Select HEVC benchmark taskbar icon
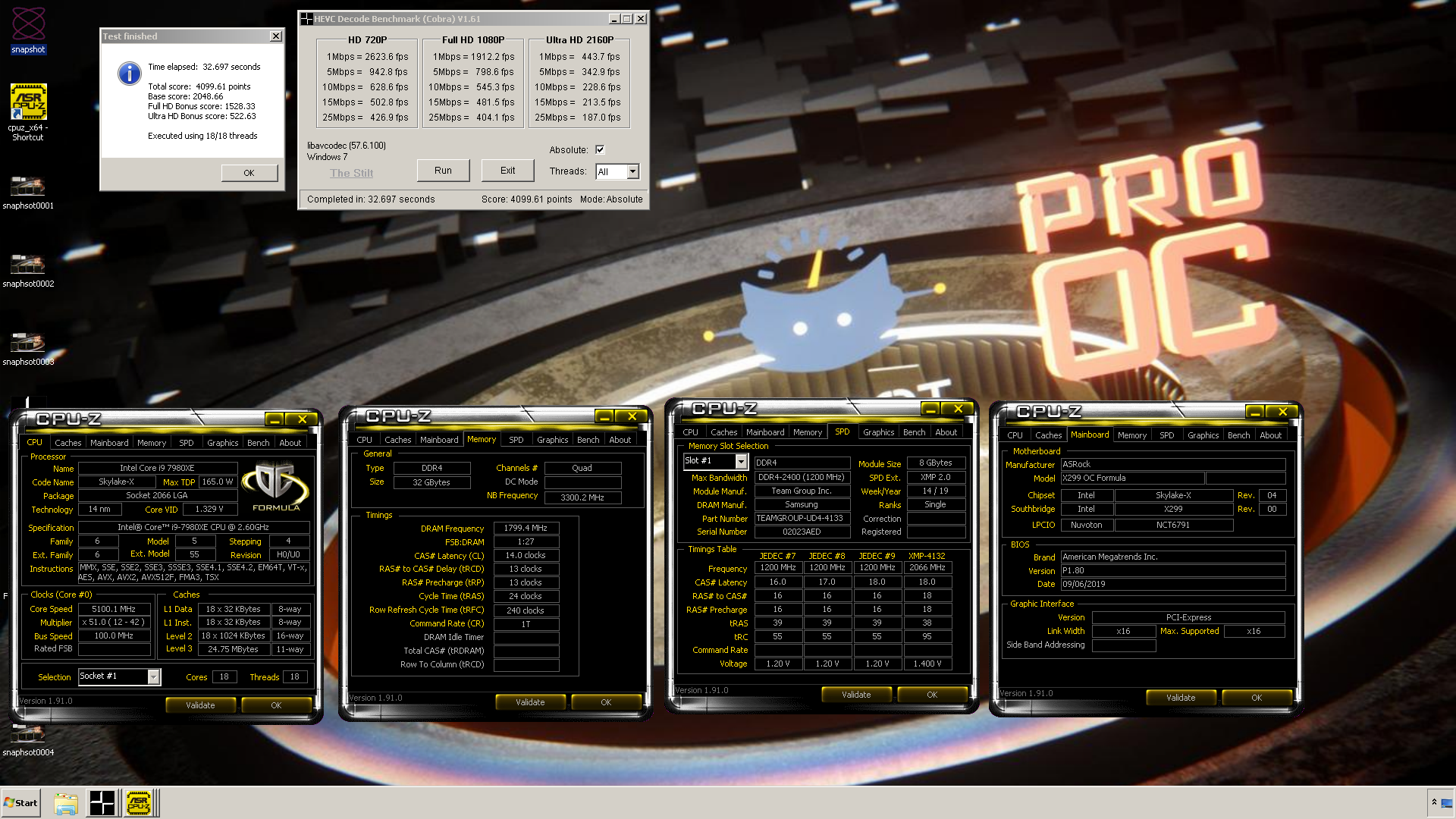 coord(102,803)
